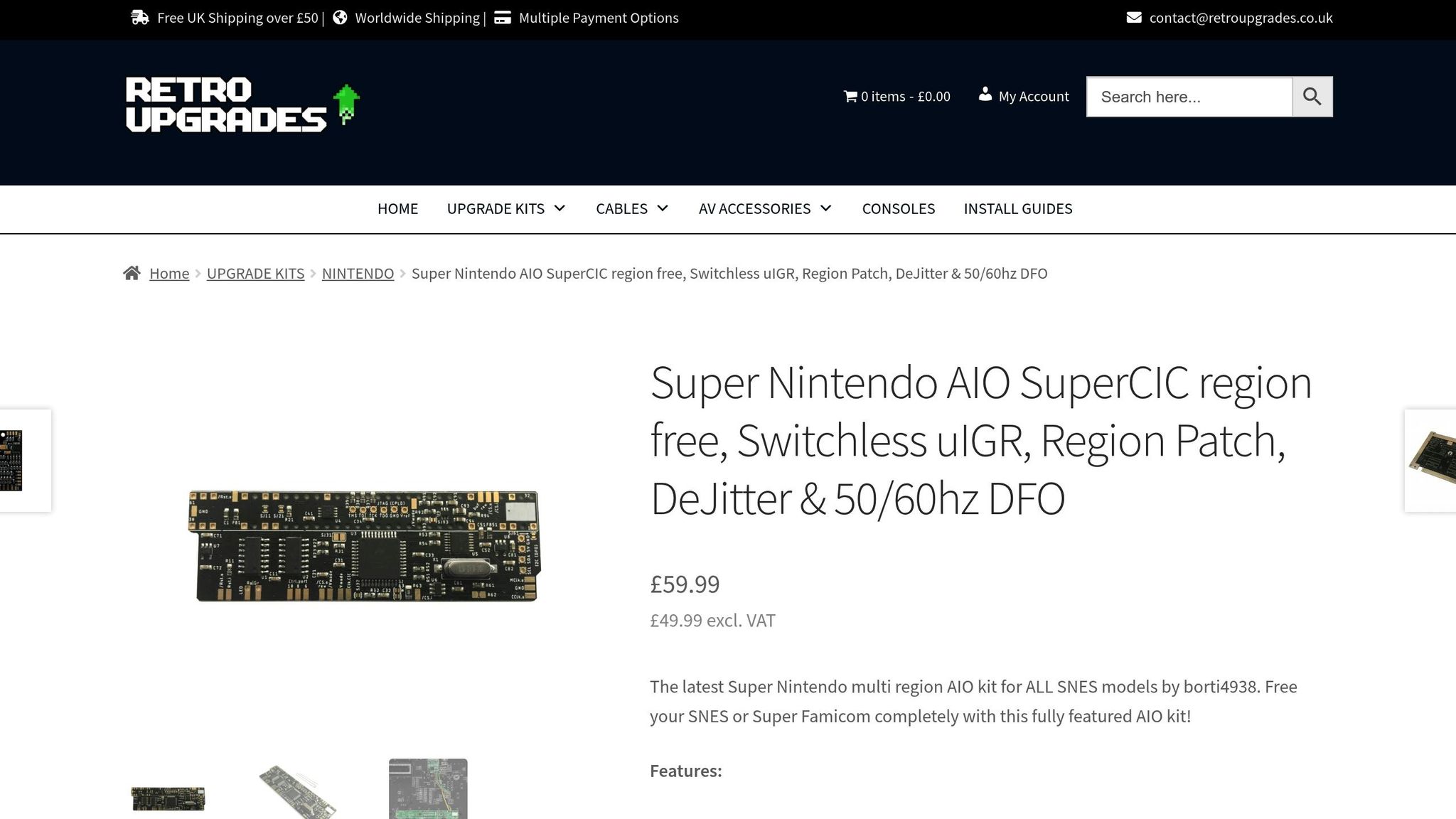Open the HOME menu item
1456x819 pixels.
point(397,209)
